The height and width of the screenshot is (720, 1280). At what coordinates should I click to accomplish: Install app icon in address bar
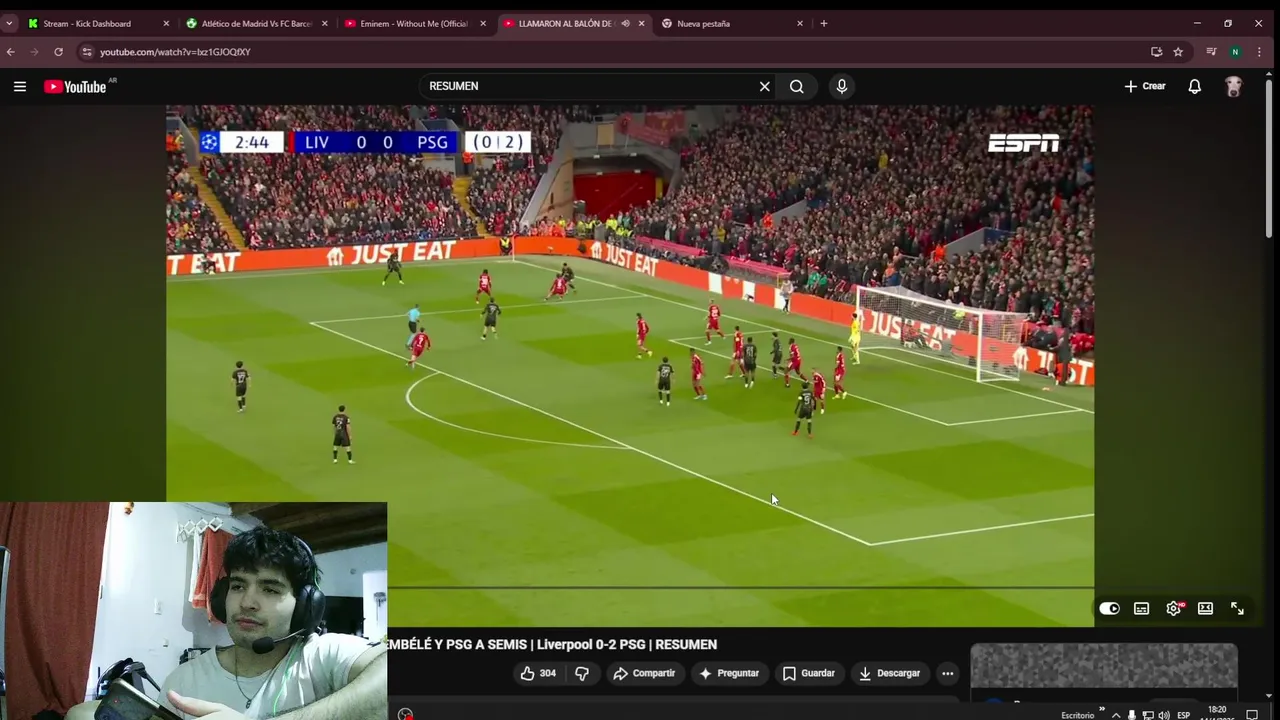(x=1157, y=52)
